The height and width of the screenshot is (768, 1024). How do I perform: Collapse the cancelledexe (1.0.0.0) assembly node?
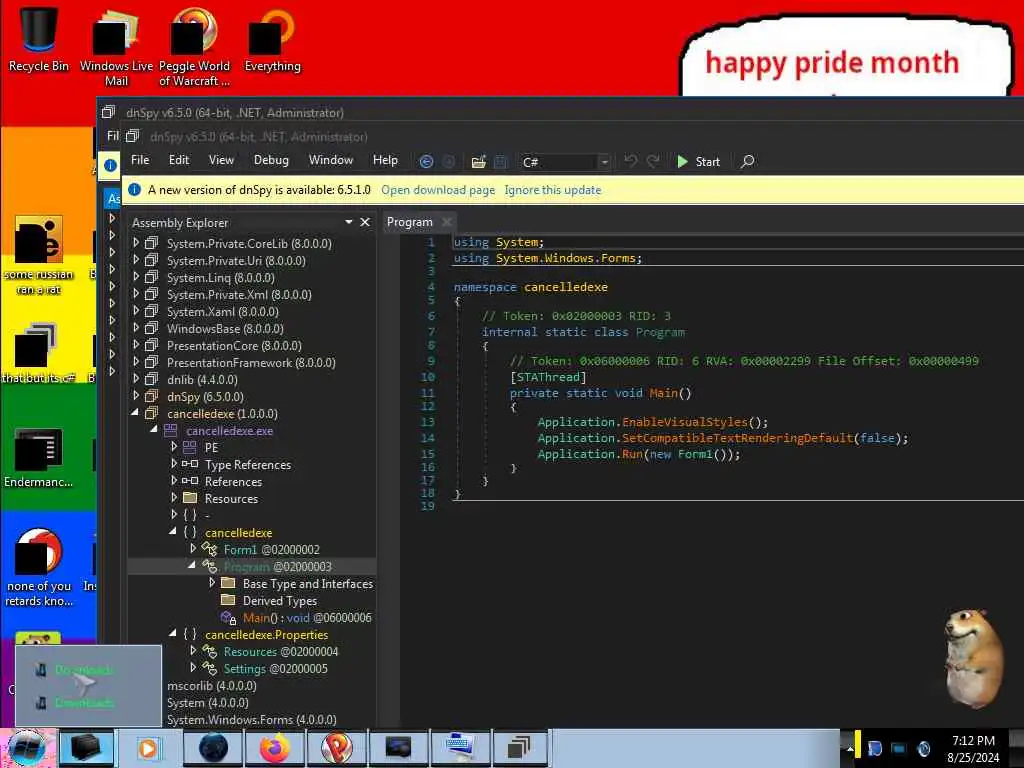[135, 413]
